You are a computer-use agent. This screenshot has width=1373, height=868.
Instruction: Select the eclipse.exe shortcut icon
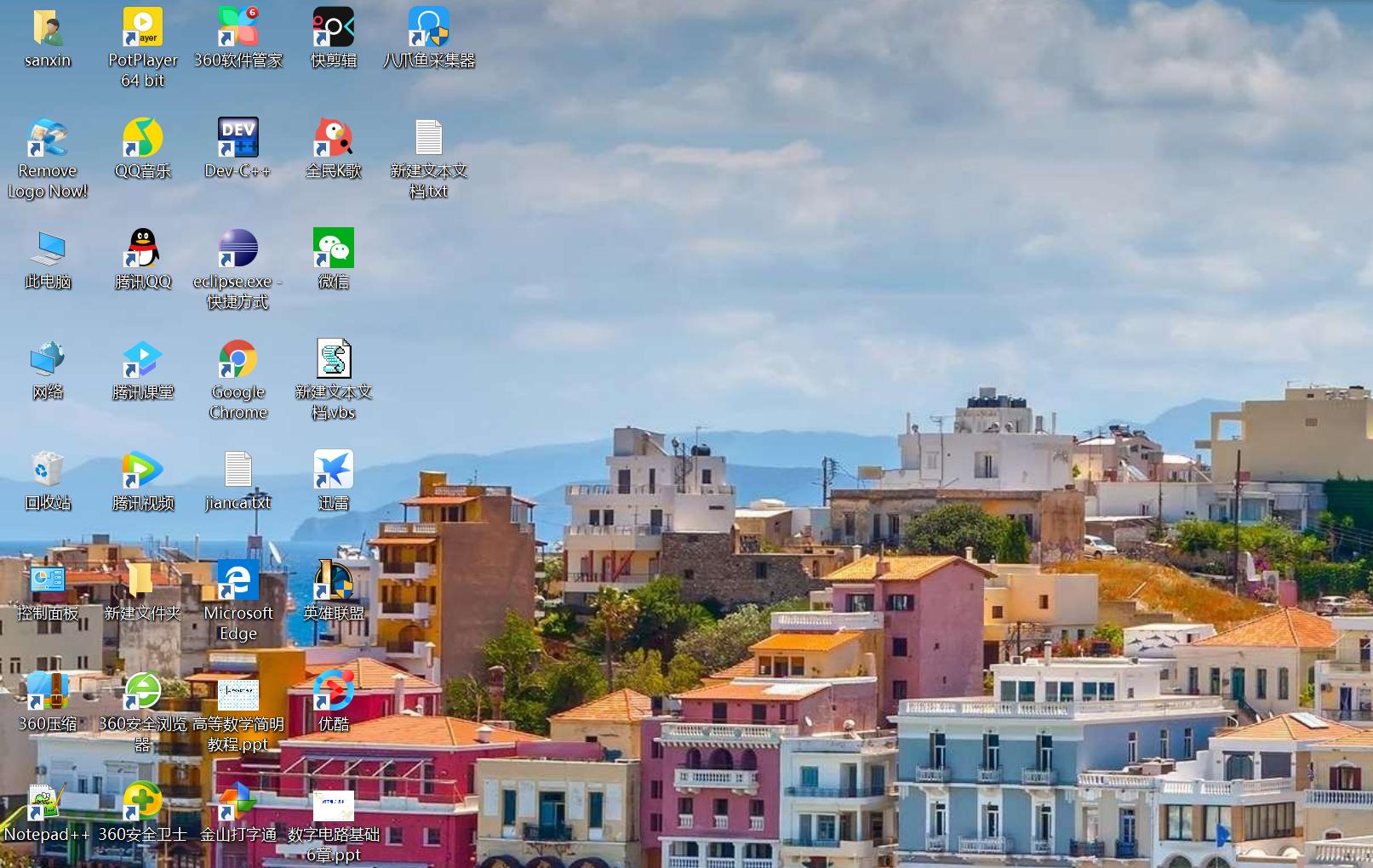click(238, 249)
